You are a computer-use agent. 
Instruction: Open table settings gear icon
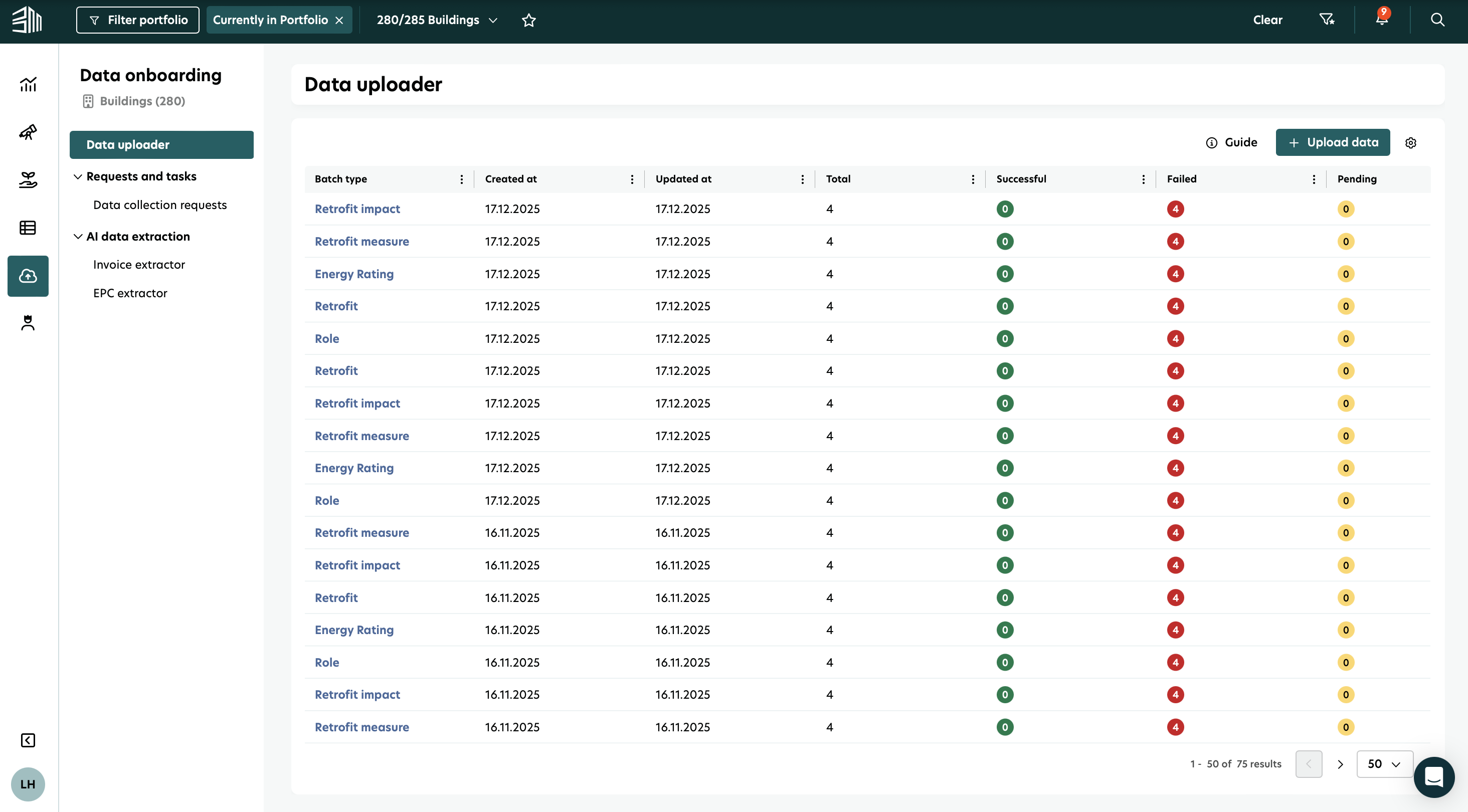tap(1410, 142)
